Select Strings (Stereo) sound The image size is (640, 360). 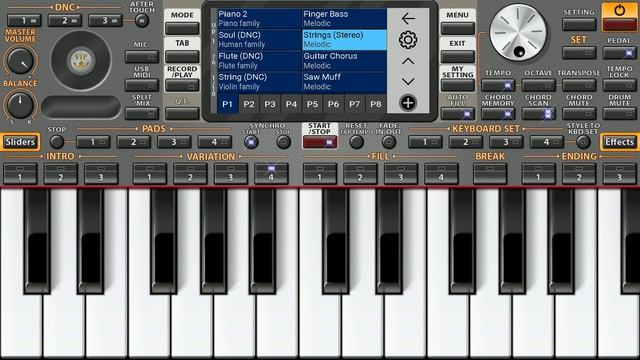coord(344,40)
